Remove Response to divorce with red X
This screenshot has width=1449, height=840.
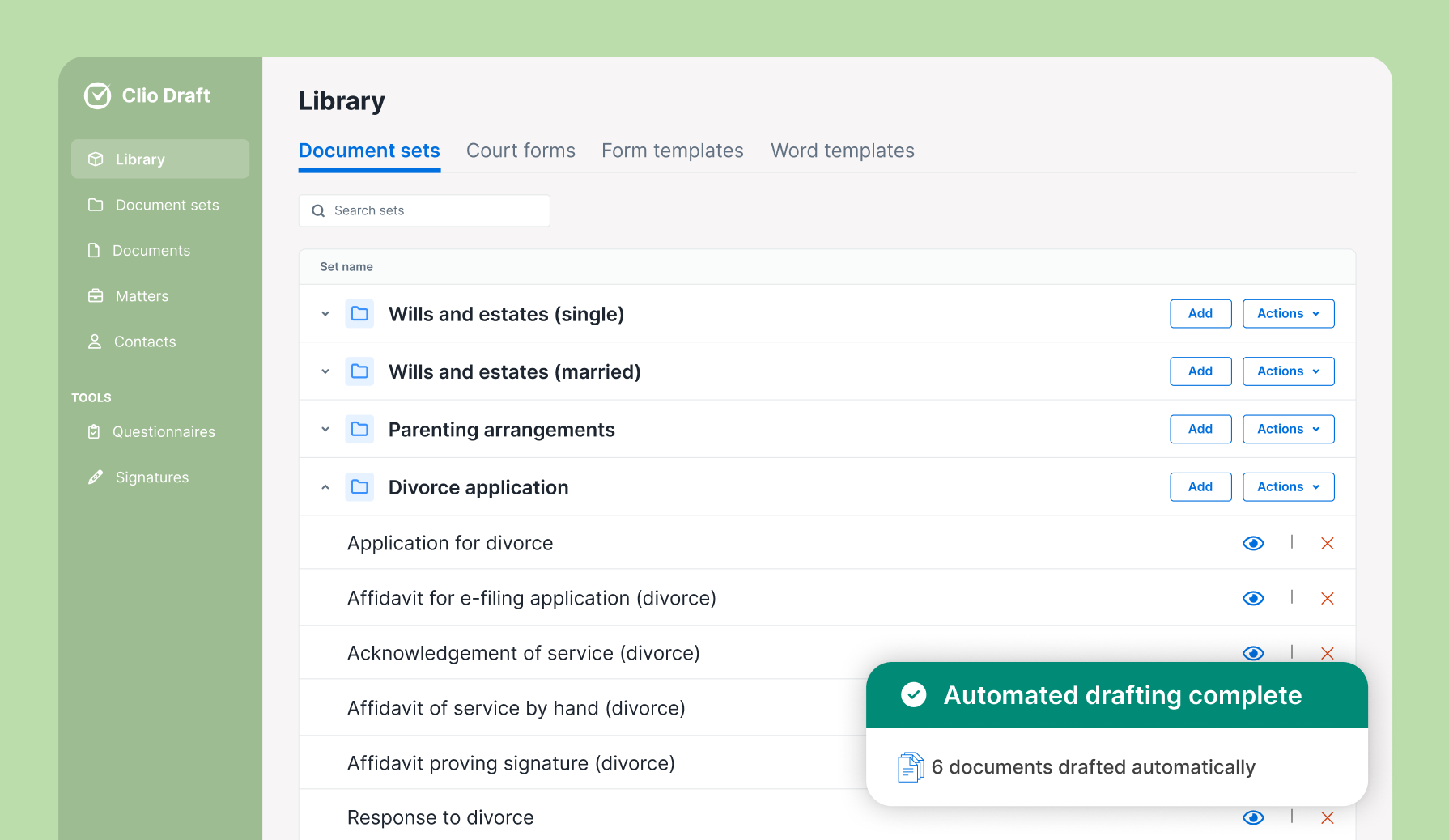coord(1328,817)
